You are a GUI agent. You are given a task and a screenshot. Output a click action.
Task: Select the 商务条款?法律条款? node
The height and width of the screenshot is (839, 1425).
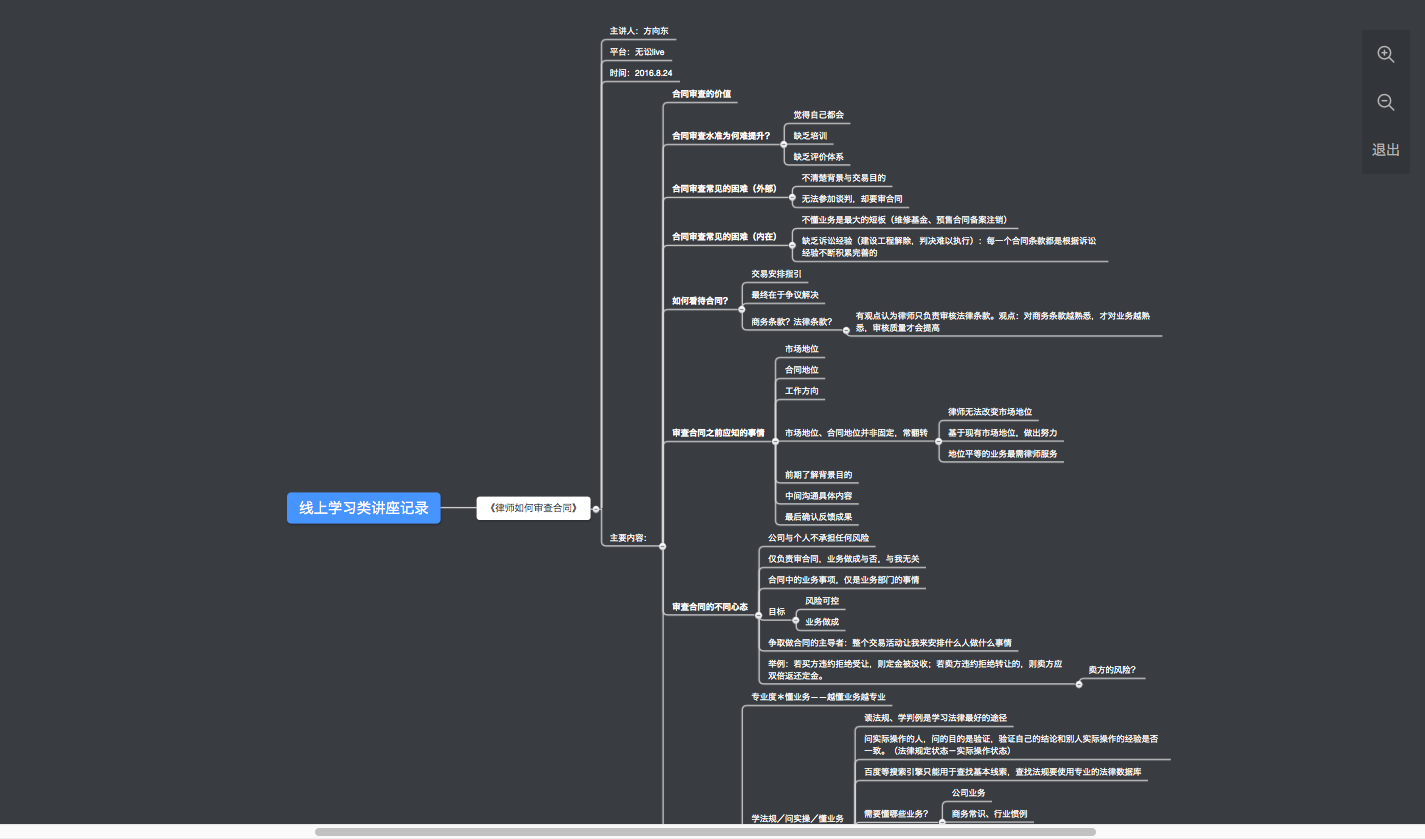pos(791,322)
